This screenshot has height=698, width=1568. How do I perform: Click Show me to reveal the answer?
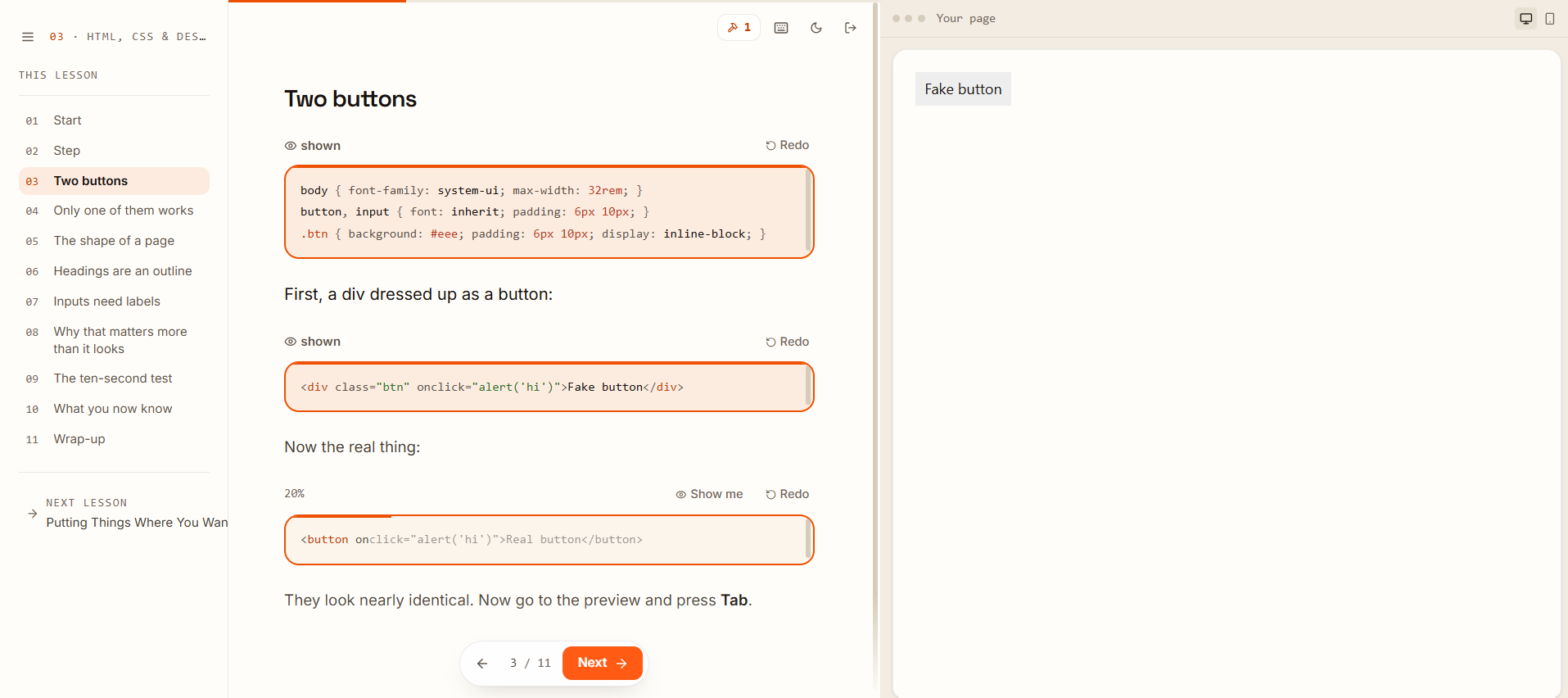click(x=710, y=494)
